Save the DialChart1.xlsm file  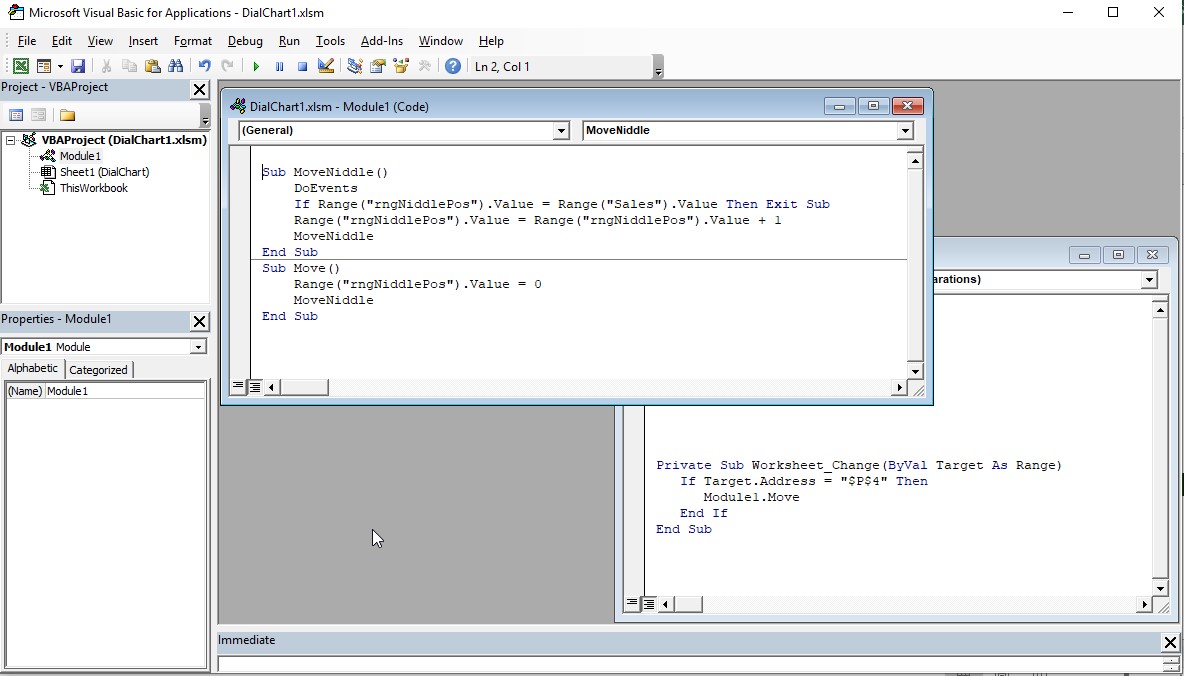point(78,66)
